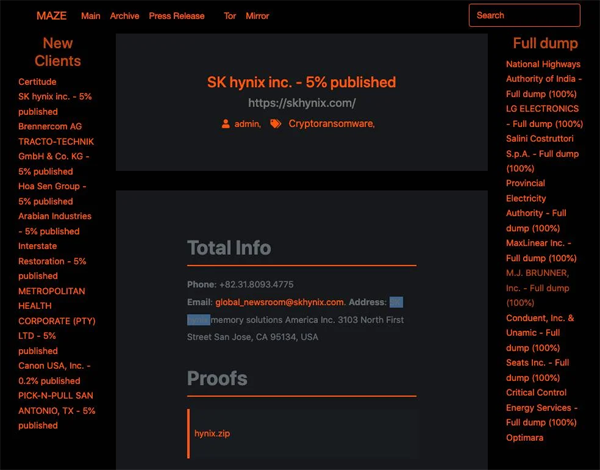The image size is (600, 470).
Task: Download the hynix.zip proof file
Action: pos(212,434)
